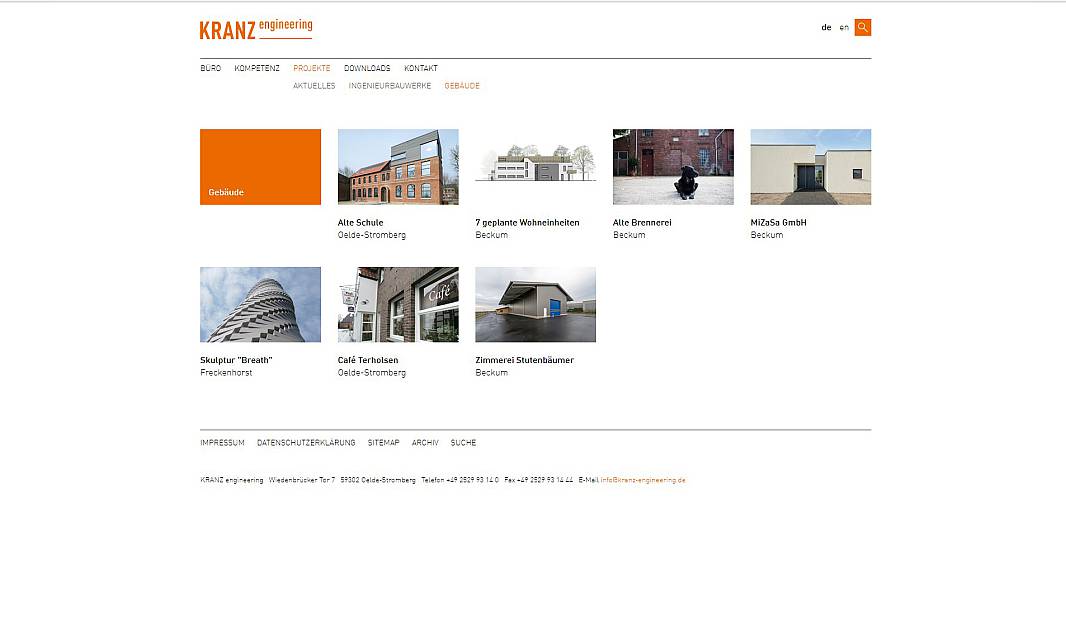Open the KONTAKT menu
The height and width of the screenshot is (635, 1066).
(x=421, y=68)
